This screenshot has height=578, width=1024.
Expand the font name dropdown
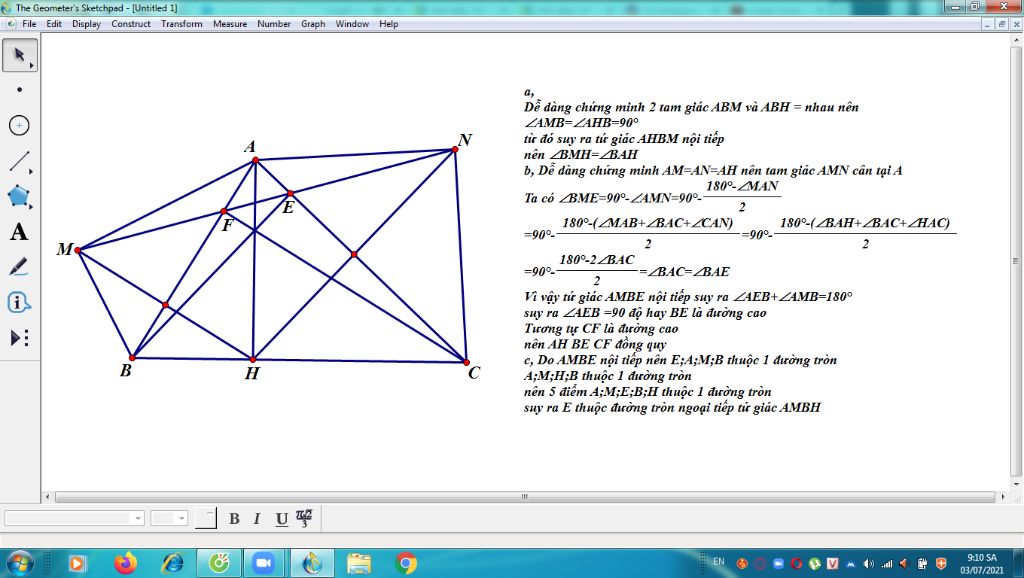pyautogui.click(x=138, y=519)
